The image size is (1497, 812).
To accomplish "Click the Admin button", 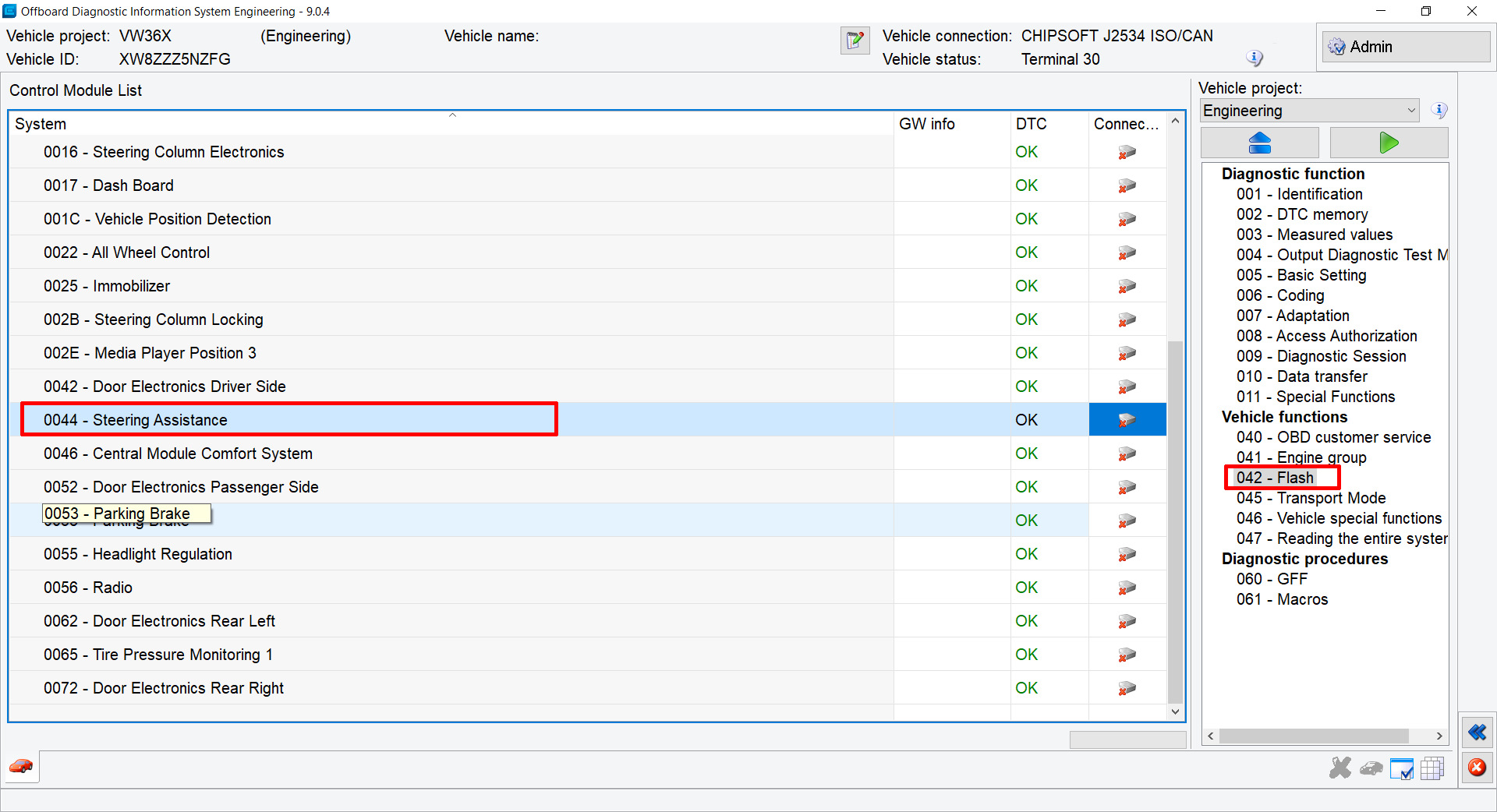I will tap(1406, 47).
